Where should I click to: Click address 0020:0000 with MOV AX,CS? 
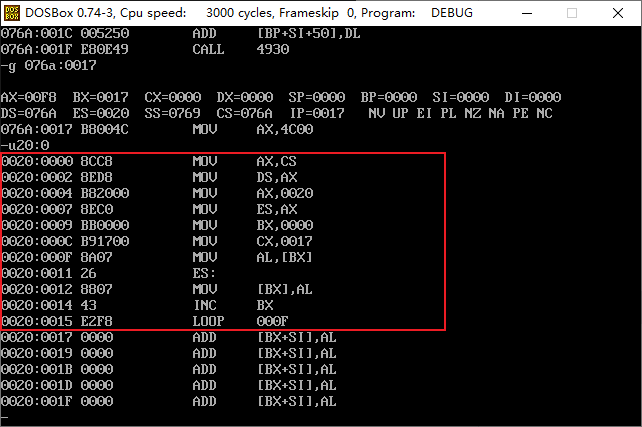[149, 161]
